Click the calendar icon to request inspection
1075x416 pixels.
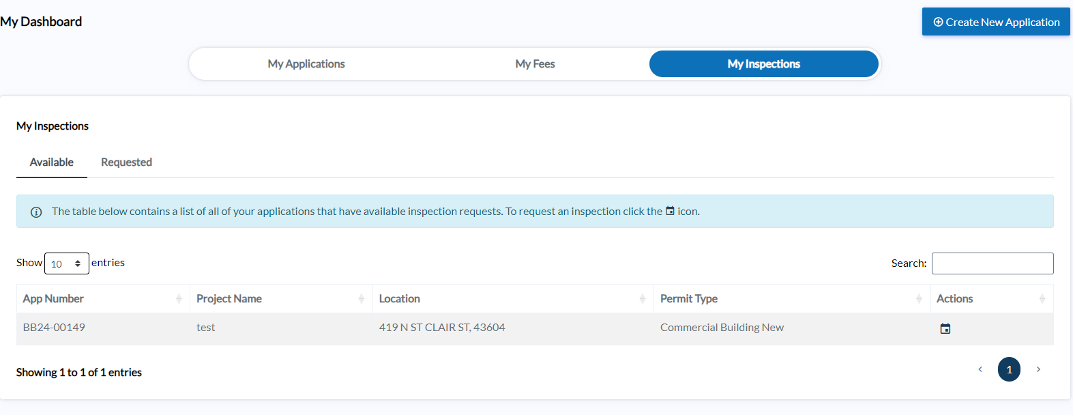(945, 328)
